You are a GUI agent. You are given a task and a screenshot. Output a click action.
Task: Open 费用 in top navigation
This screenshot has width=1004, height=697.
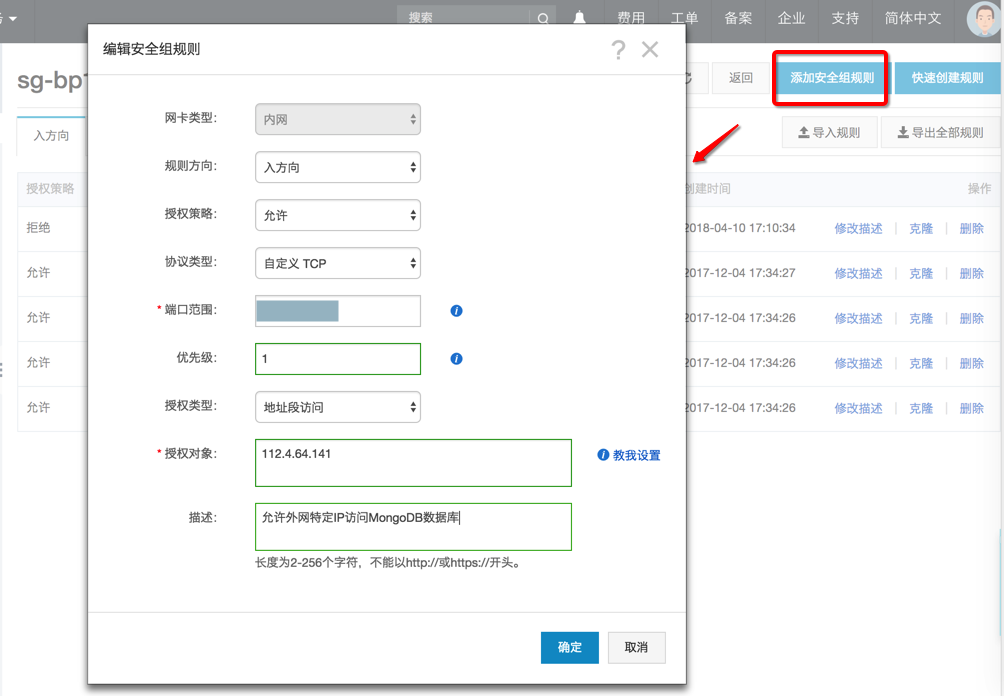tap(631, 18)
